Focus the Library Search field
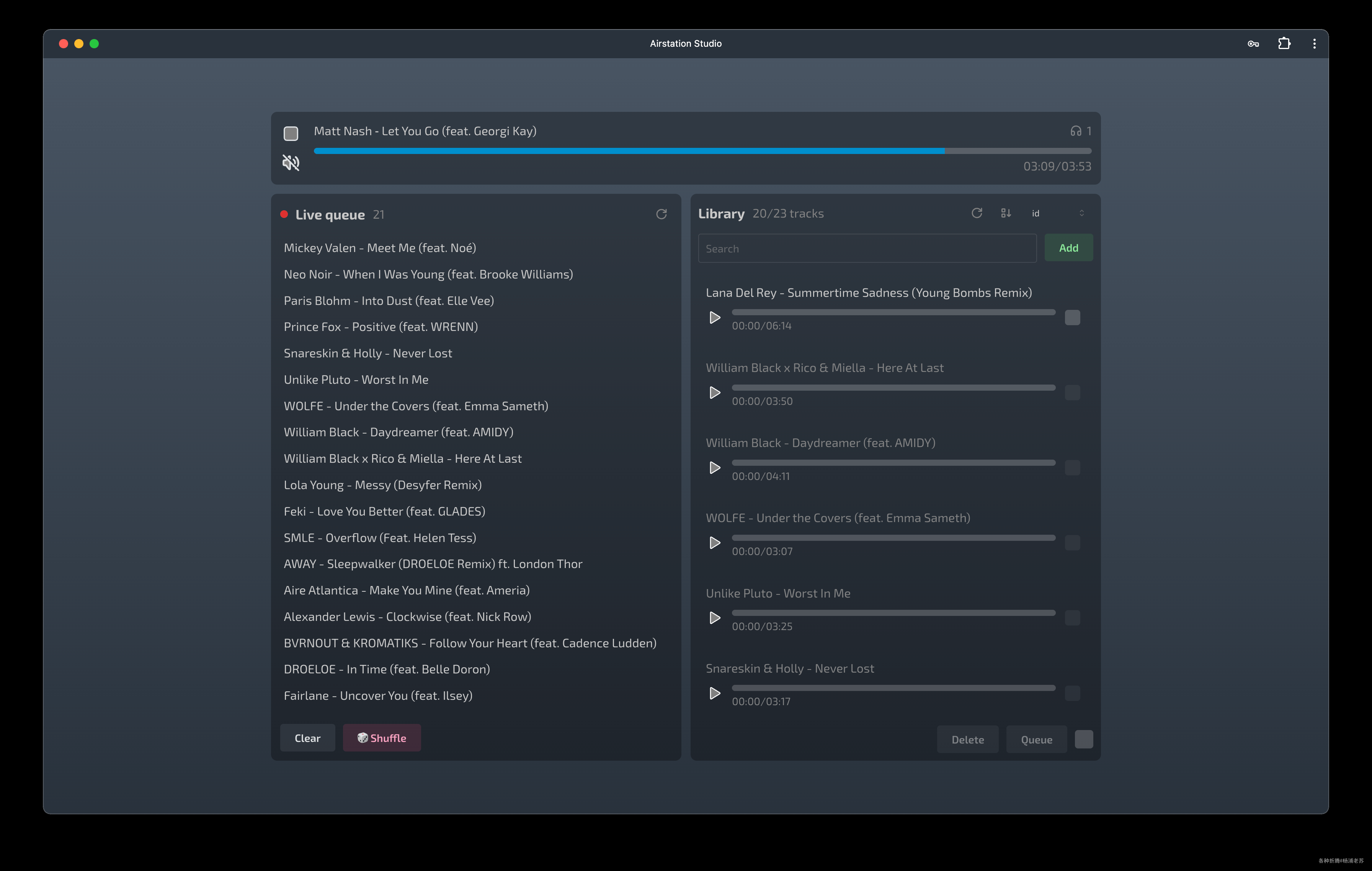 pyautogui.click(x=867, y=249)
